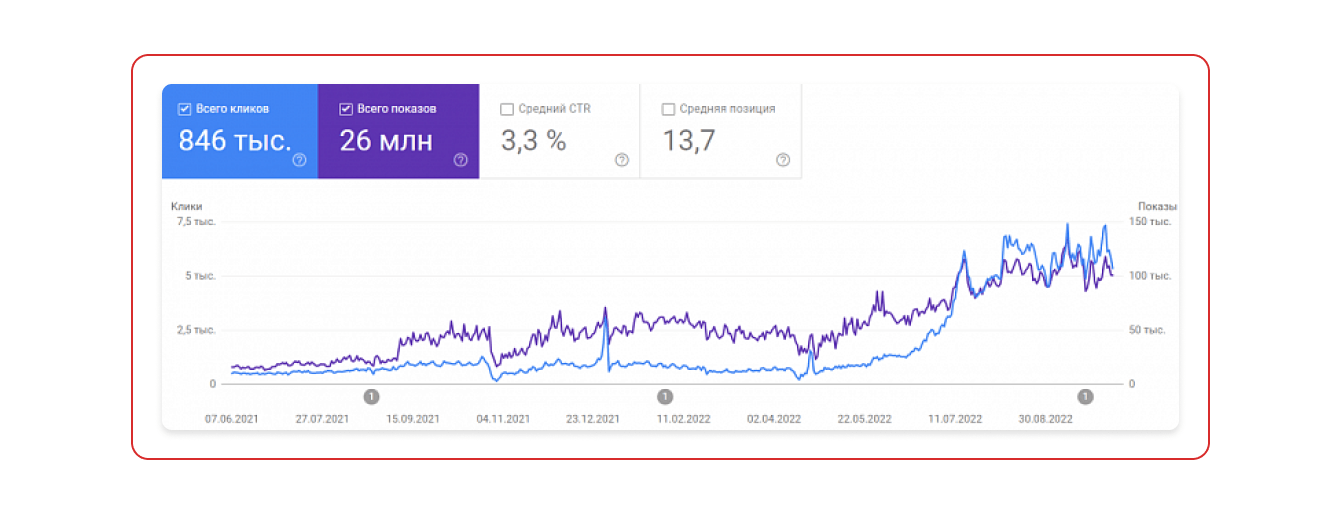Uncheck the Всего показов checkbox

[346, 109]
